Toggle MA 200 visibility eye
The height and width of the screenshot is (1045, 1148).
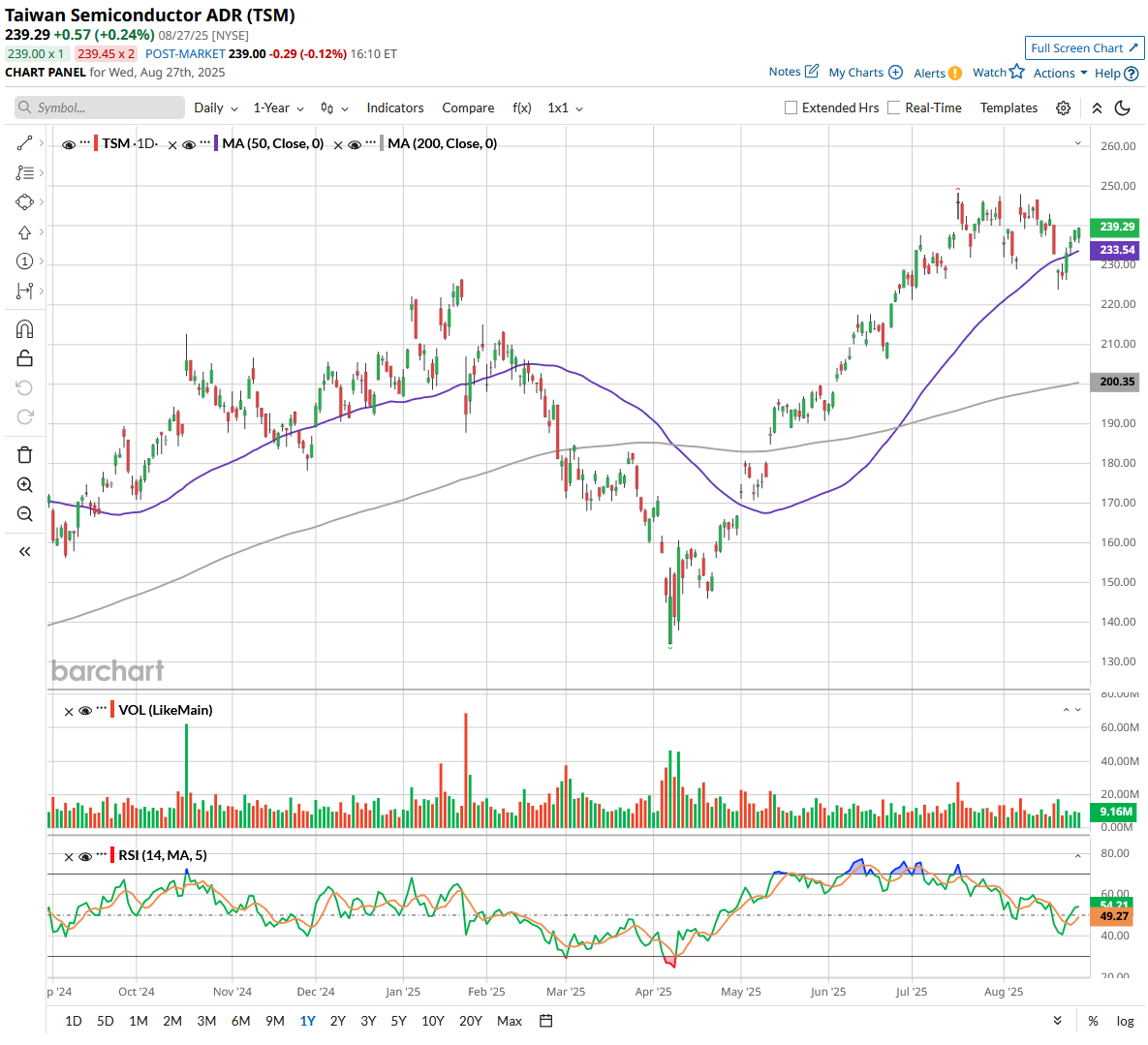(x=355, y=145)
